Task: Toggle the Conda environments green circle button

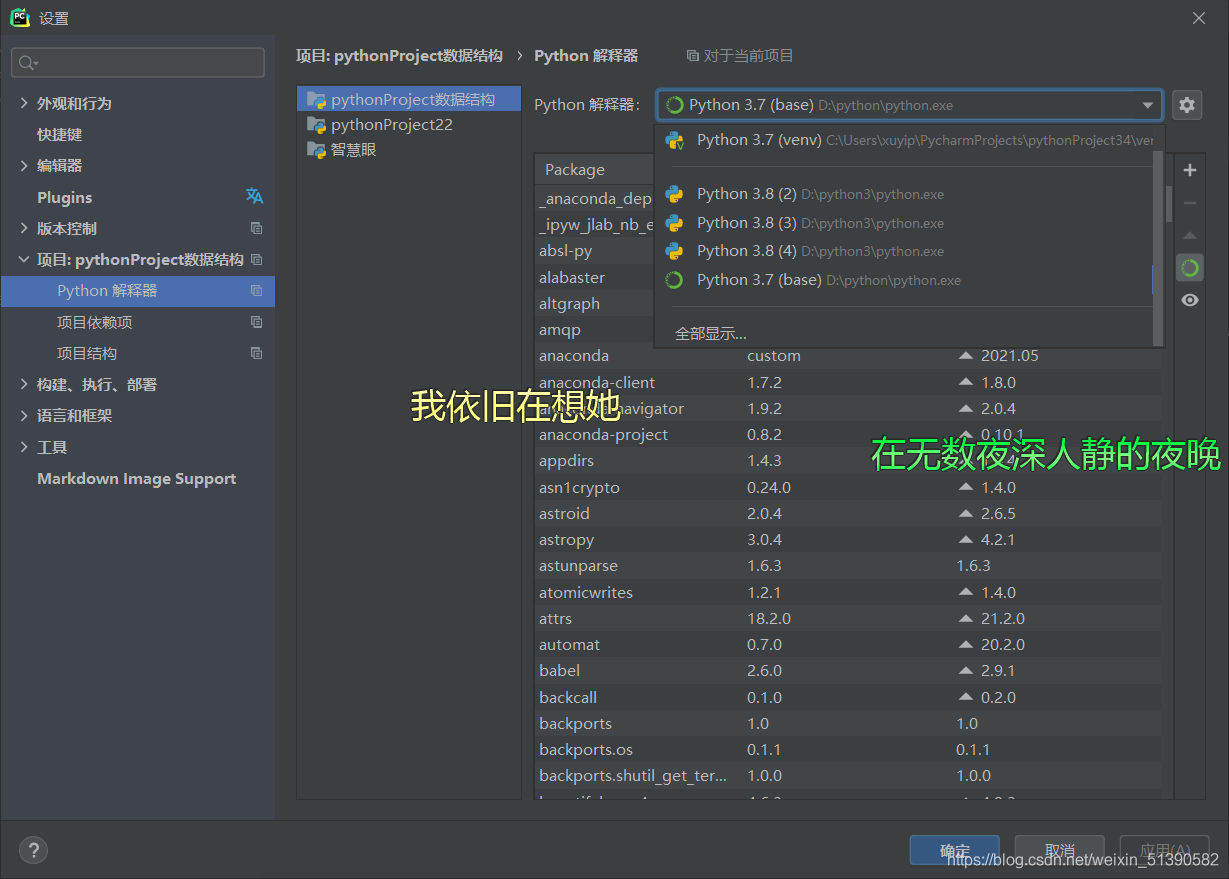Action: 1190,268
